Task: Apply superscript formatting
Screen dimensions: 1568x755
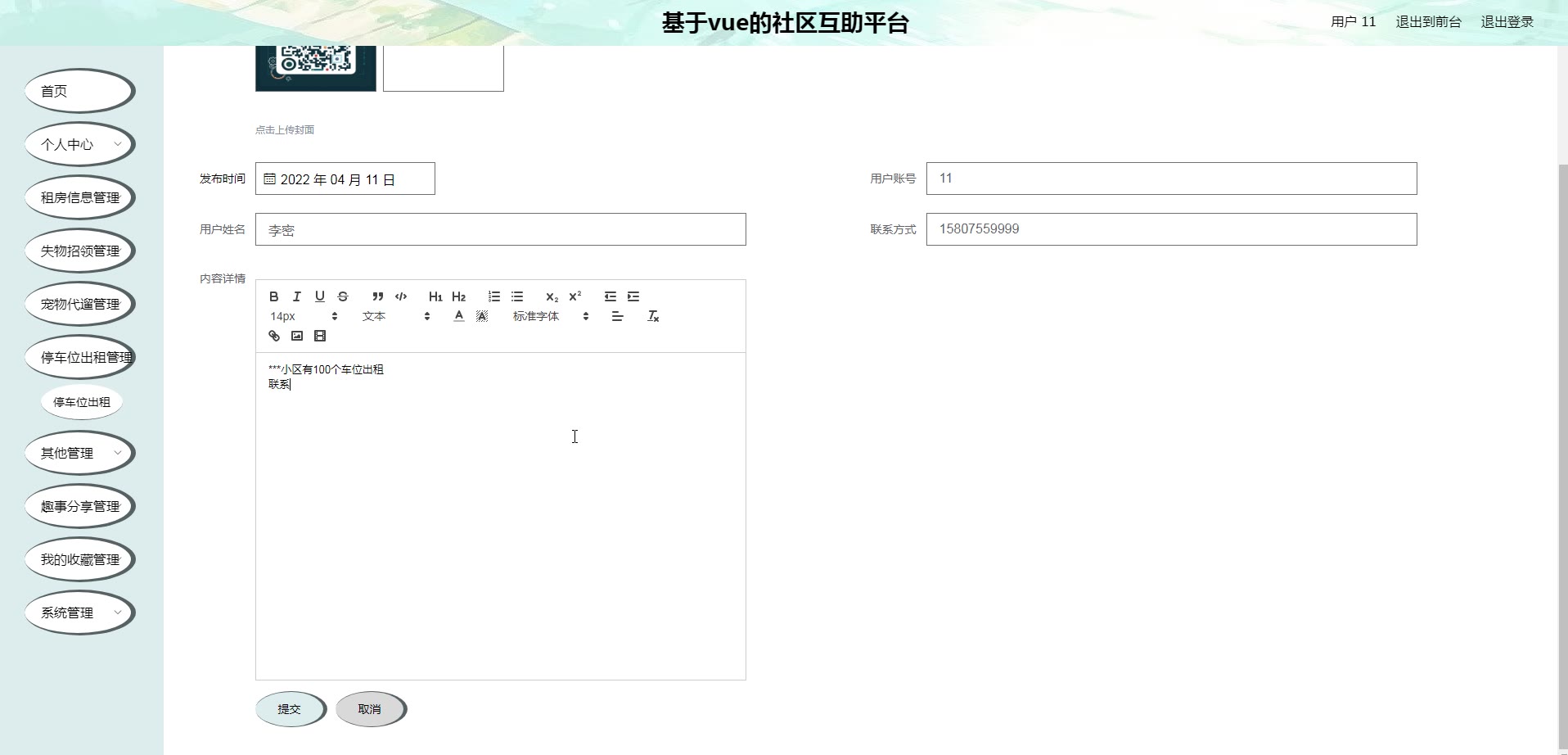Action: coord(574,296)
